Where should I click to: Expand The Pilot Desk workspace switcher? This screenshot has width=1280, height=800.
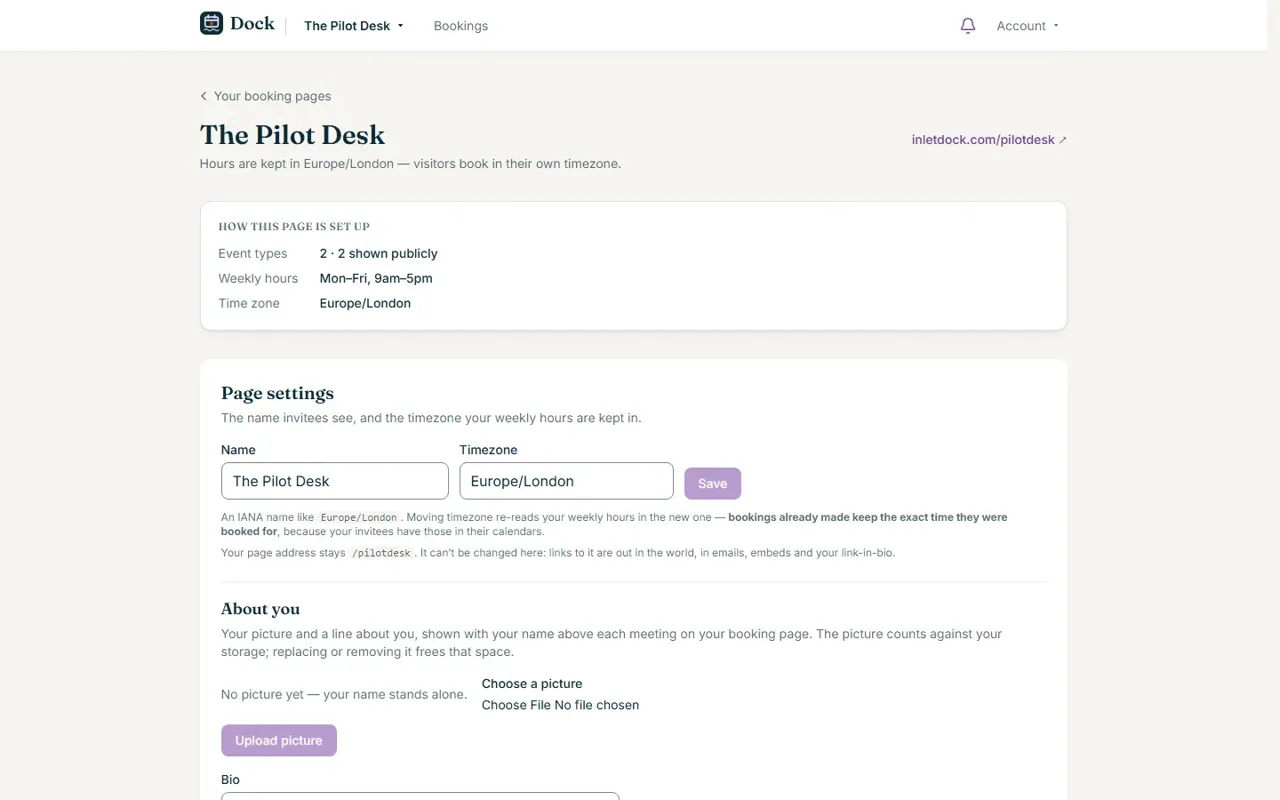(x=354, y=26)
